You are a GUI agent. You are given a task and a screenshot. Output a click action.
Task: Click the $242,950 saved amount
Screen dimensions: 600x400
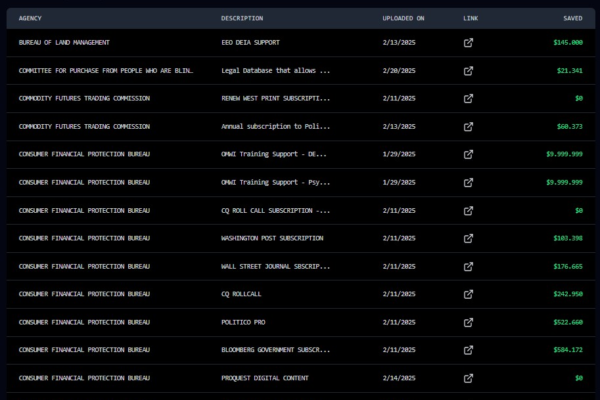tap(568, 294)
